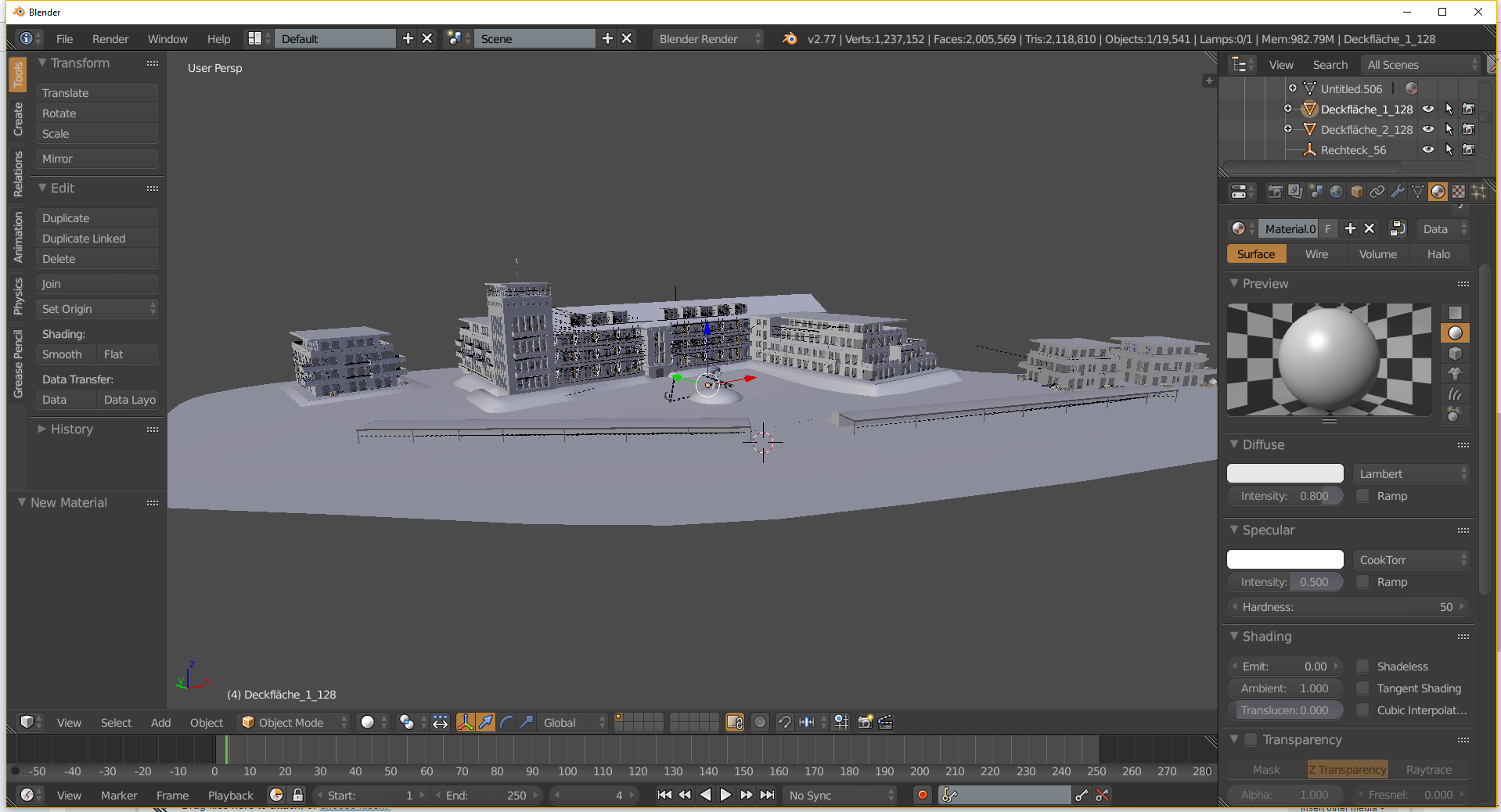Enable the Transparency panel checkbox
This screenshot has width=1501, height=812.
tap(1251, 739)
